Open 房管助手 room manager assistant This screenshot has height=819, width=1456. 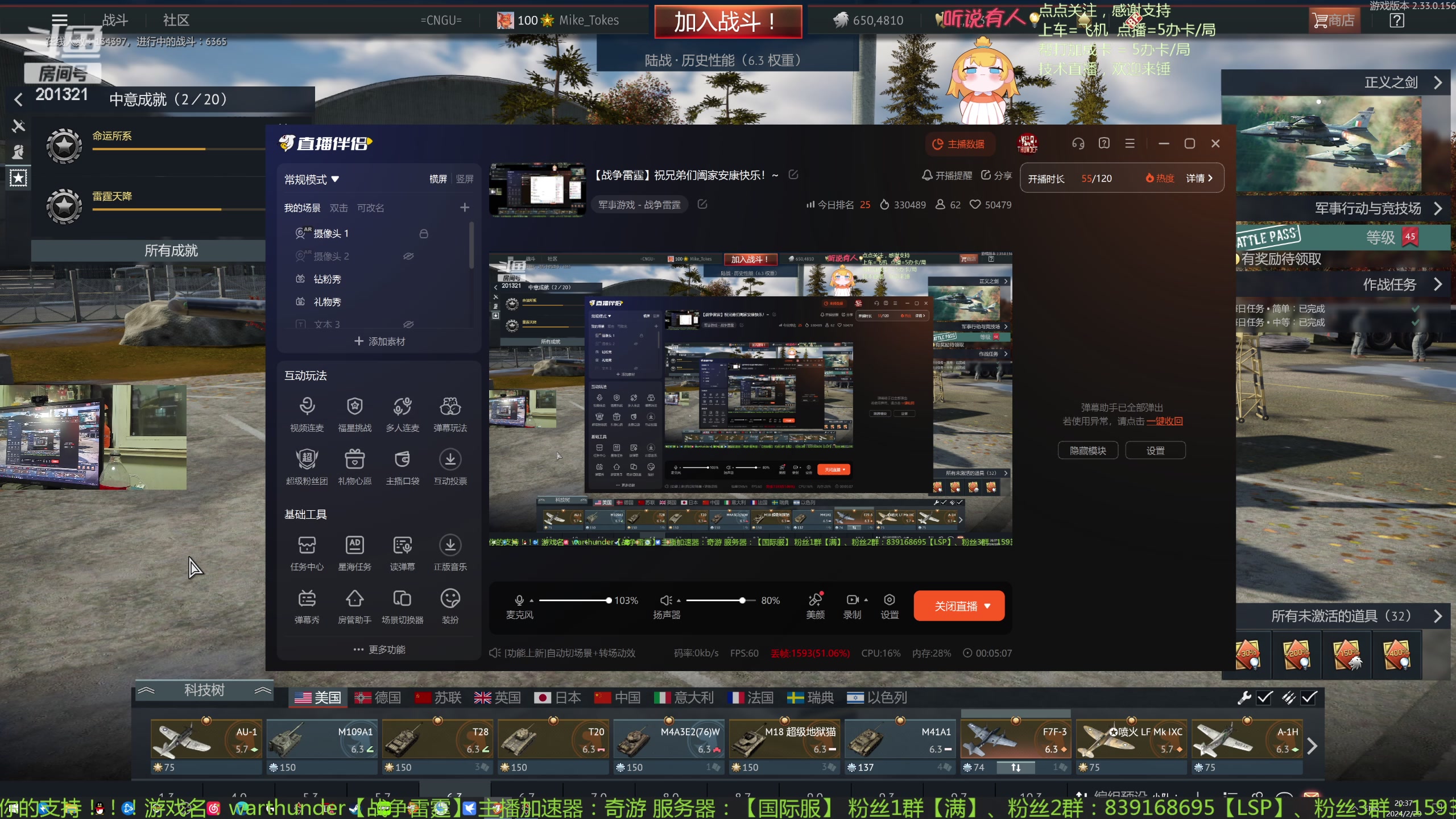click(355, 599)
